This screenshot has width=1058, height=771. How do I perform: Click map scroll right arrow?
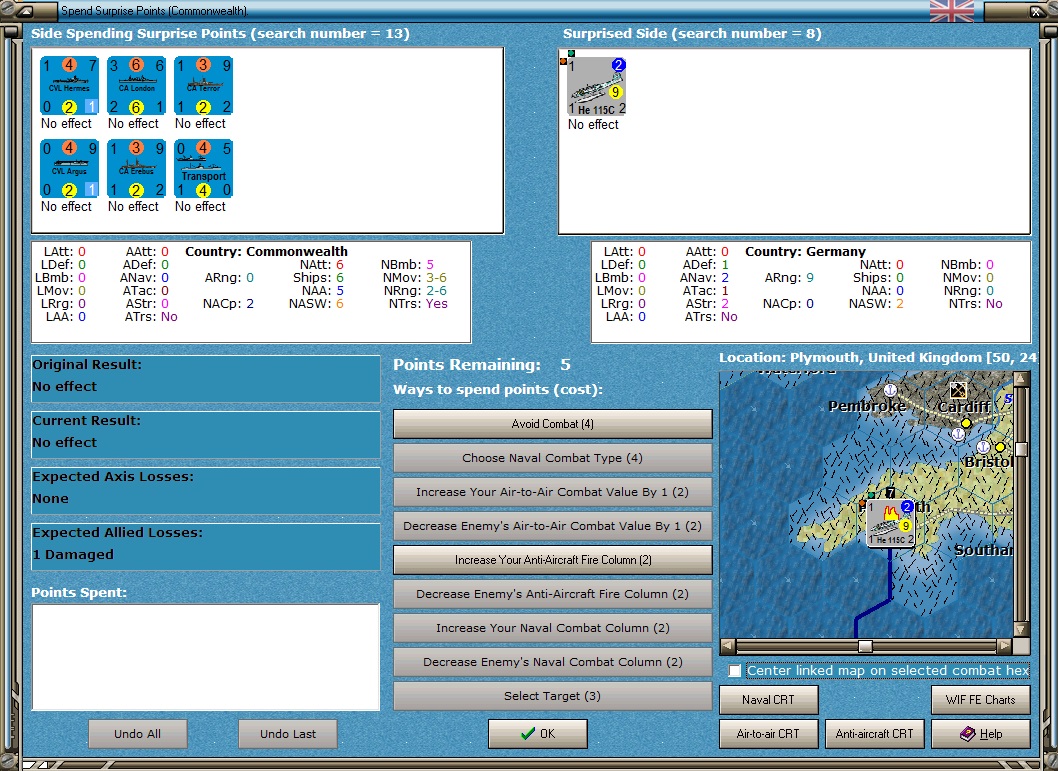[1005, 646]
